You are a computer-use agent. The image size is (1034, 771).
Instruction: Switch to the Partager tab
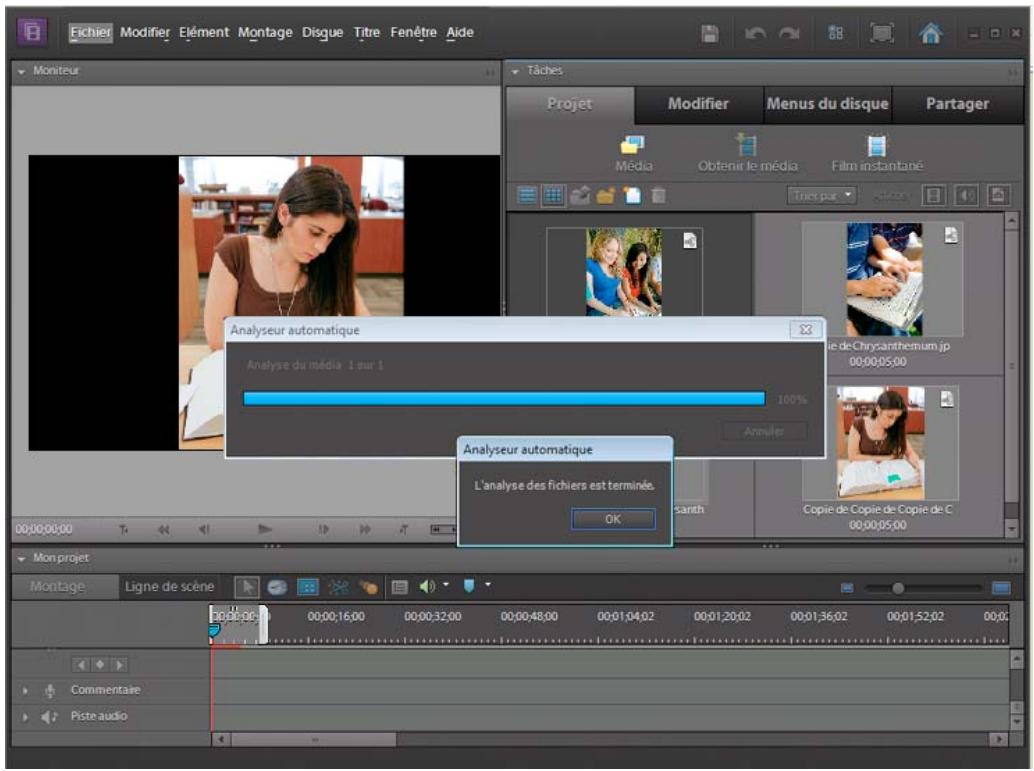point(957,103)
